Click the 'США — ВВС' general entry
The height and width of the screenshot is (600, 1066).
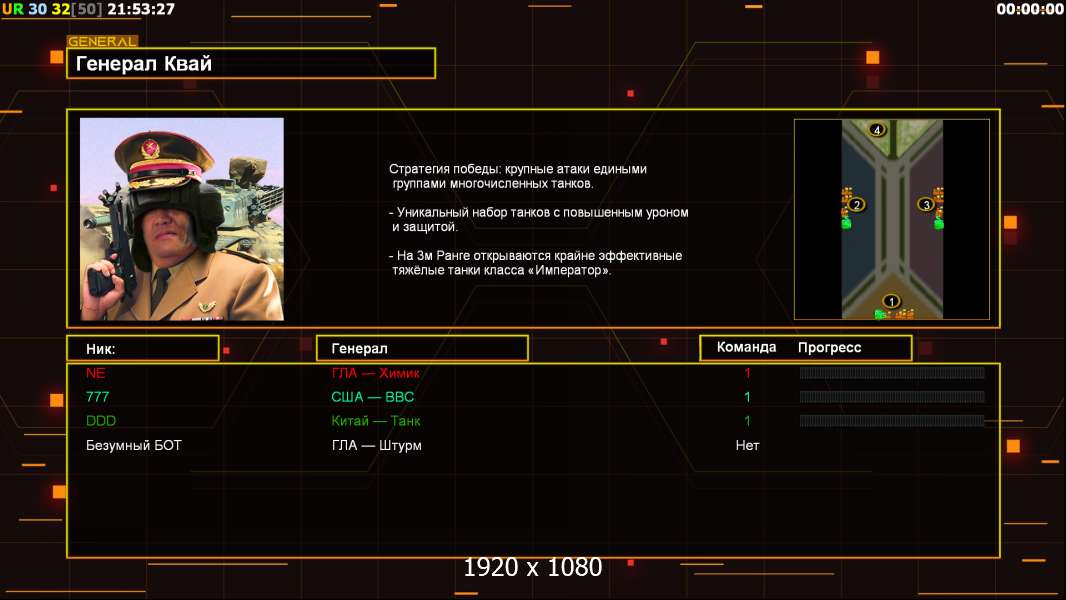pos(373,396)
